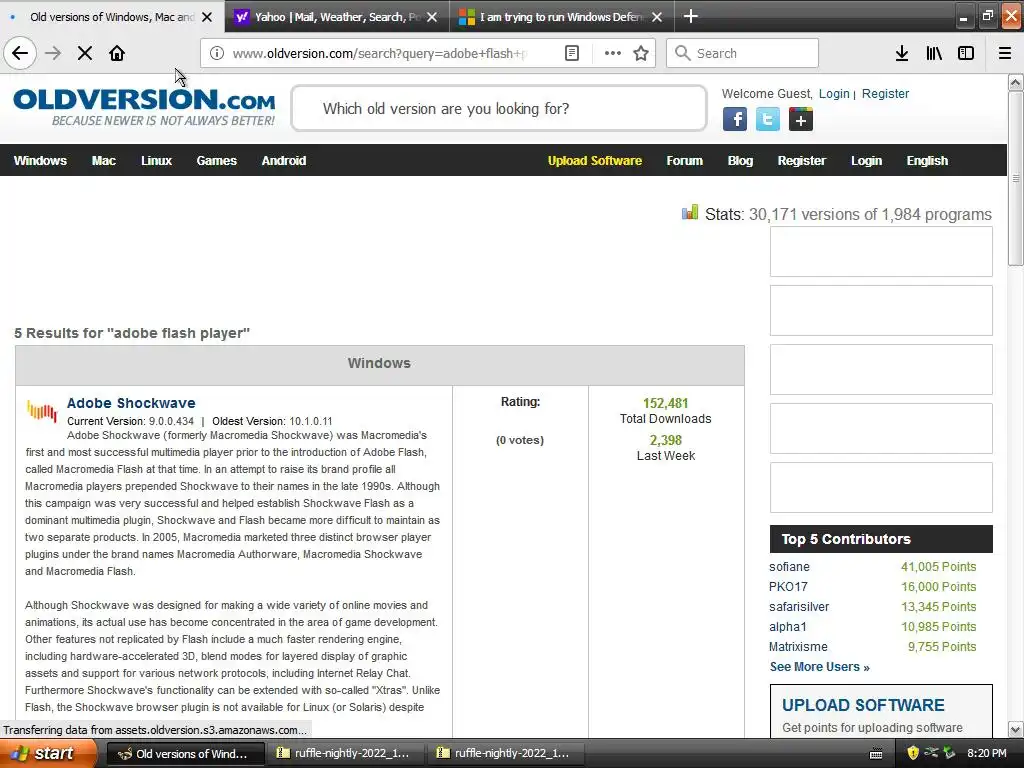Bookmark this page with the star icon

[x=641, y=53]
